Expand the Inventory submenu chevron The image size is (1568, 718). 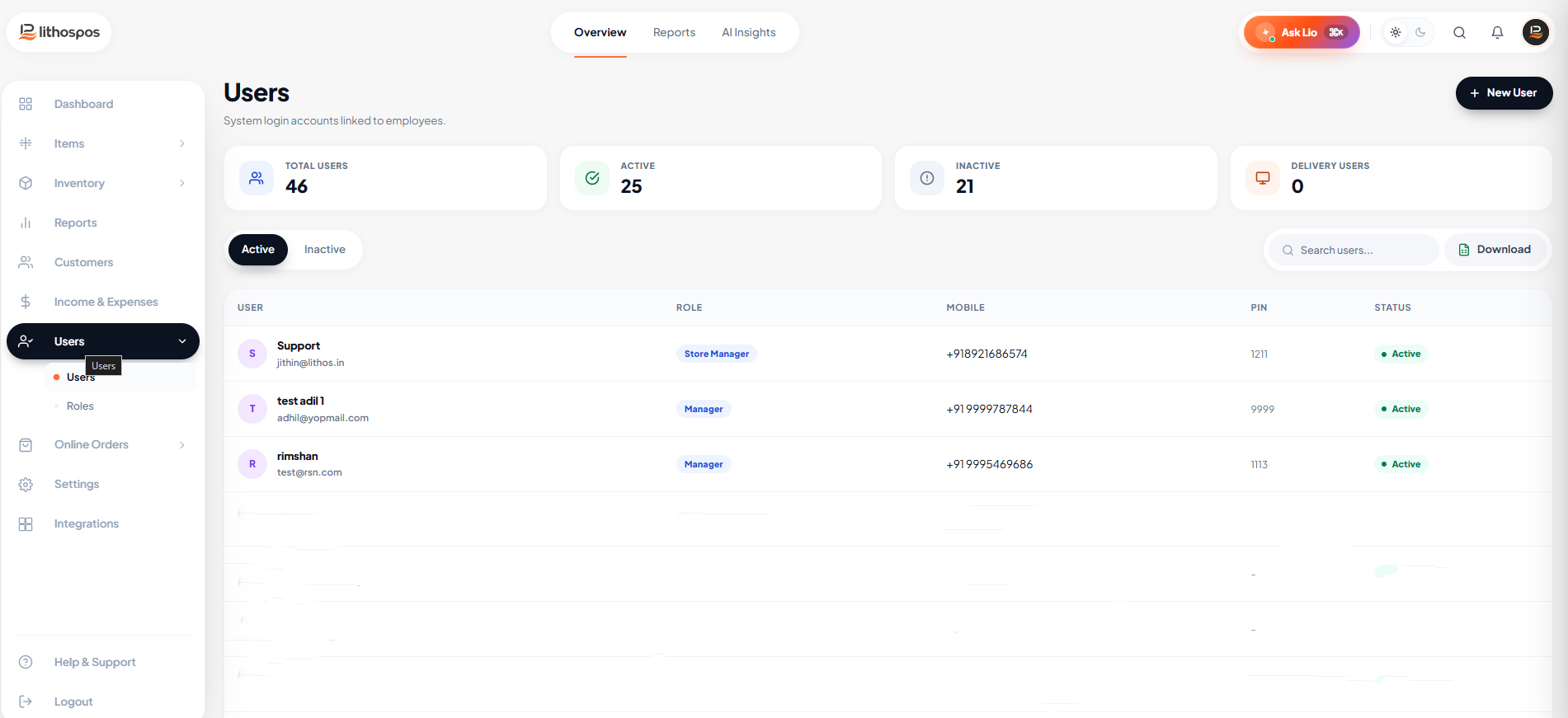(182, 183)
